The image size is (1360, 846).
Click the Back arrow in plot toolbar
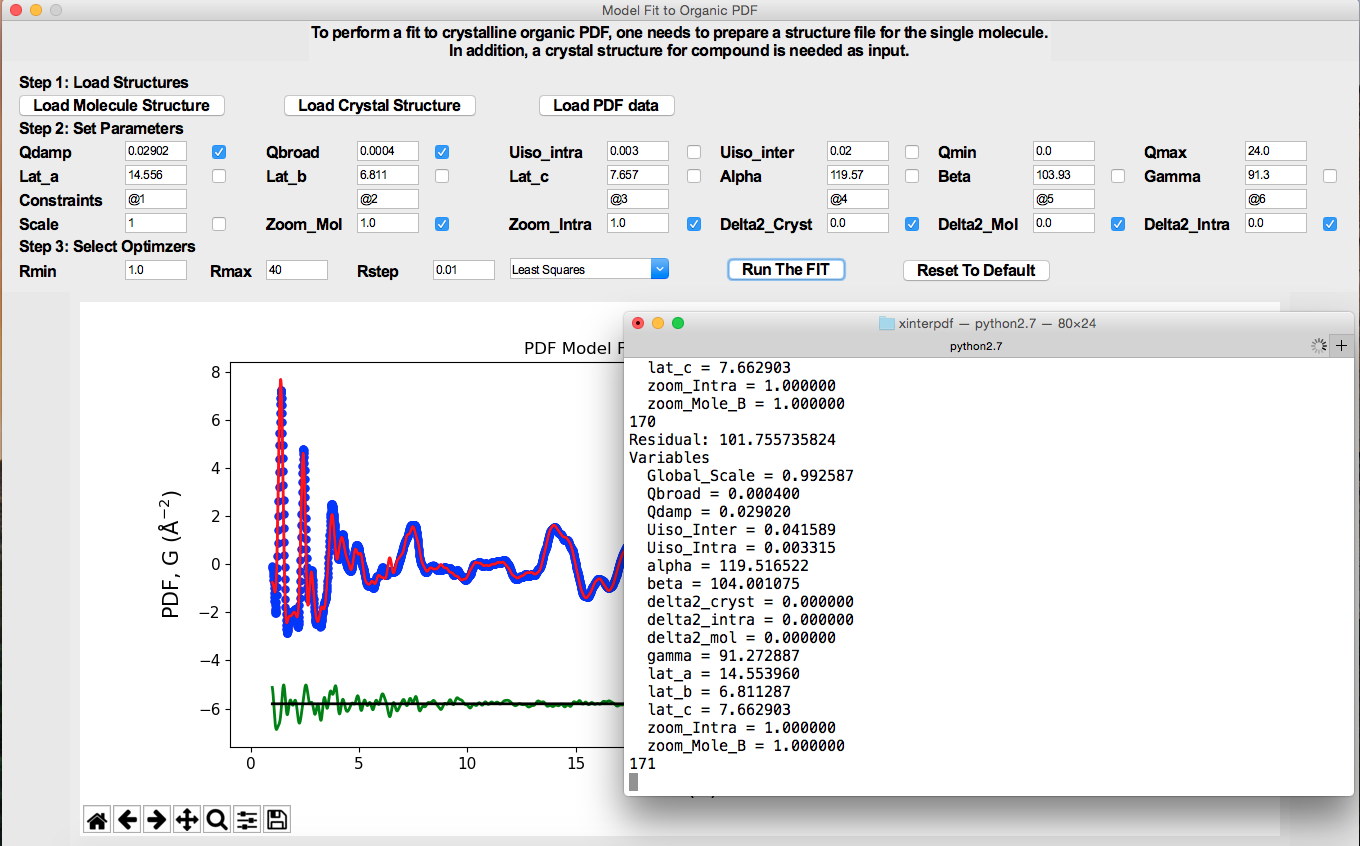click(x=127, y=820)
